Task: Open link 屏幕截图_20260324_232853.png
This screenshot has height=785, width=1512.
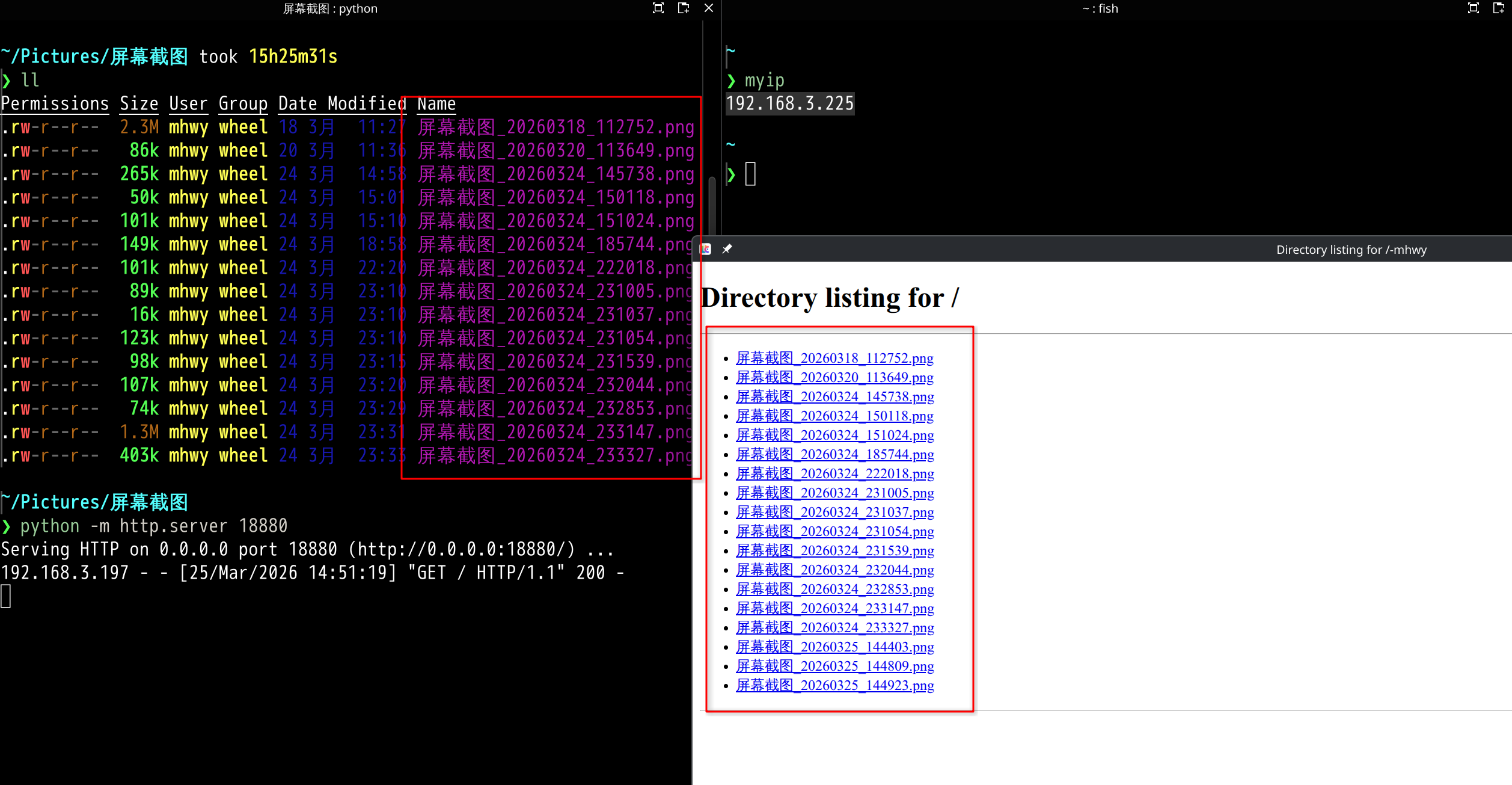Action: (x=834, y=590)
